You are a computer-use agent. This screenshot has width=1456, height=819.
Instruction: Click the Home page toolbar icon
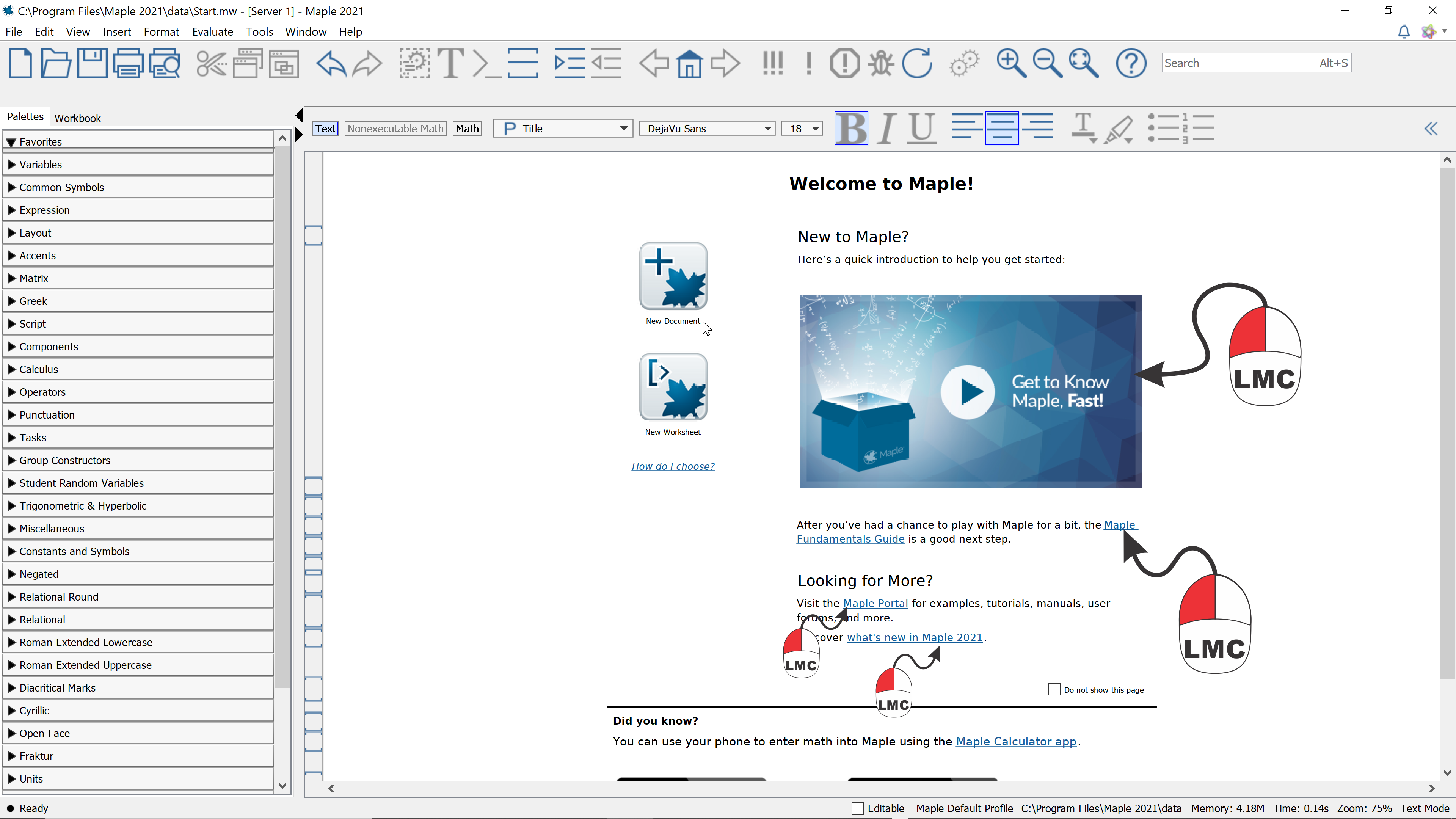[690, 63]
